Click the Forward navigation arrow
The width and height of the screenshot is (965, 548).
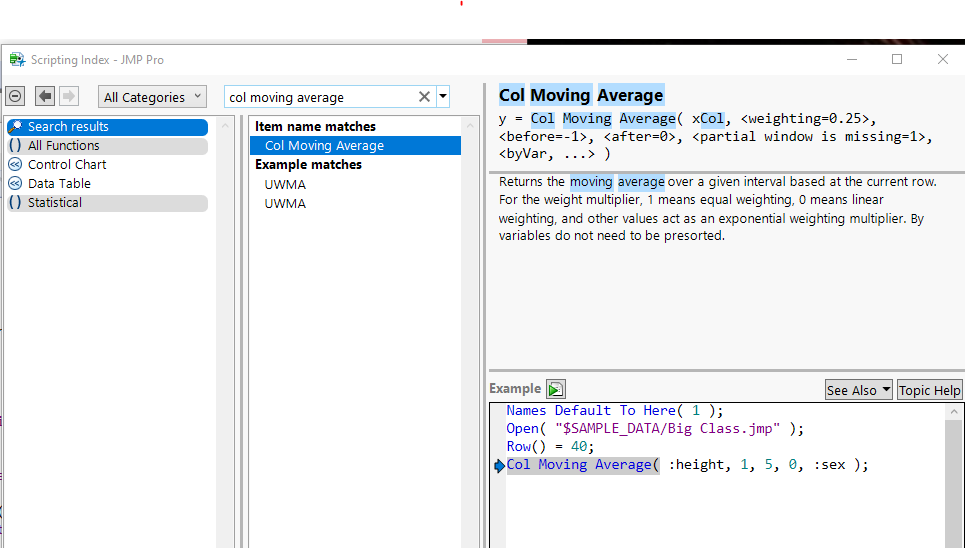click(x=69, y=96)
